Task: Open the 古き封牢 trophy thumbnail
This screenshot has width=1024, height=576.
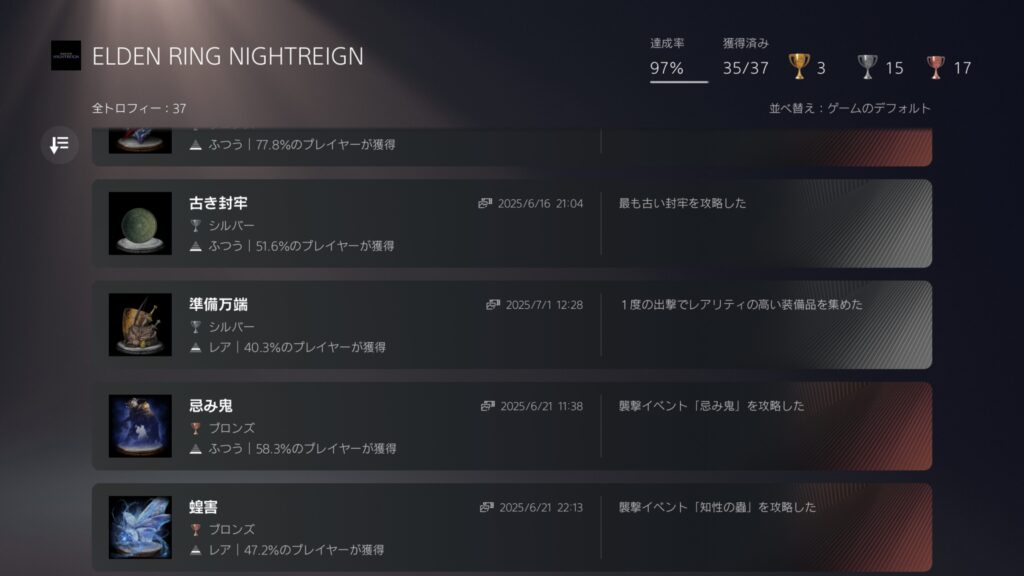Action: point(140,223)
